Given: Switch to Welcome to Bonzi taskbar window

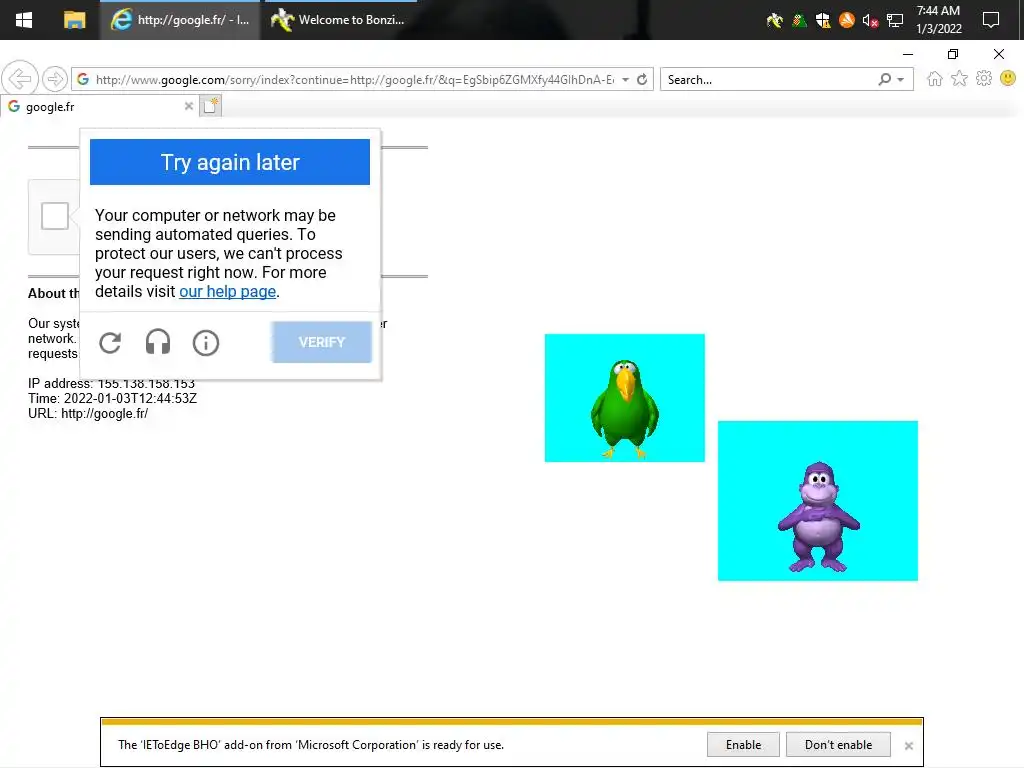Looking at the screenshot, I should point(339,20).
